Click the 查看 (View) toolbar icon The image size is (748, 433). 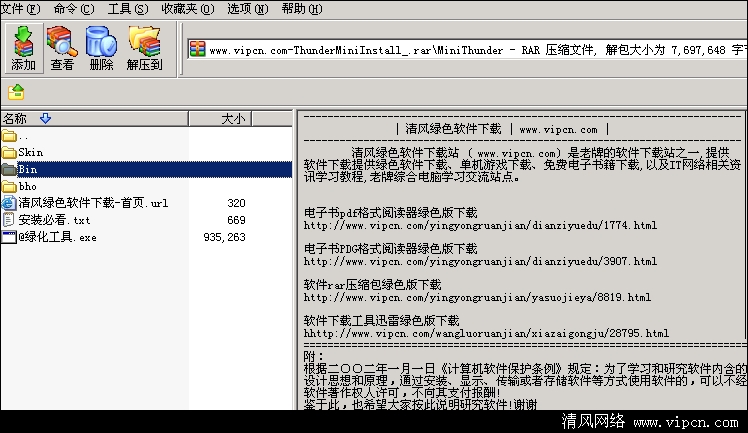point(62,47)
